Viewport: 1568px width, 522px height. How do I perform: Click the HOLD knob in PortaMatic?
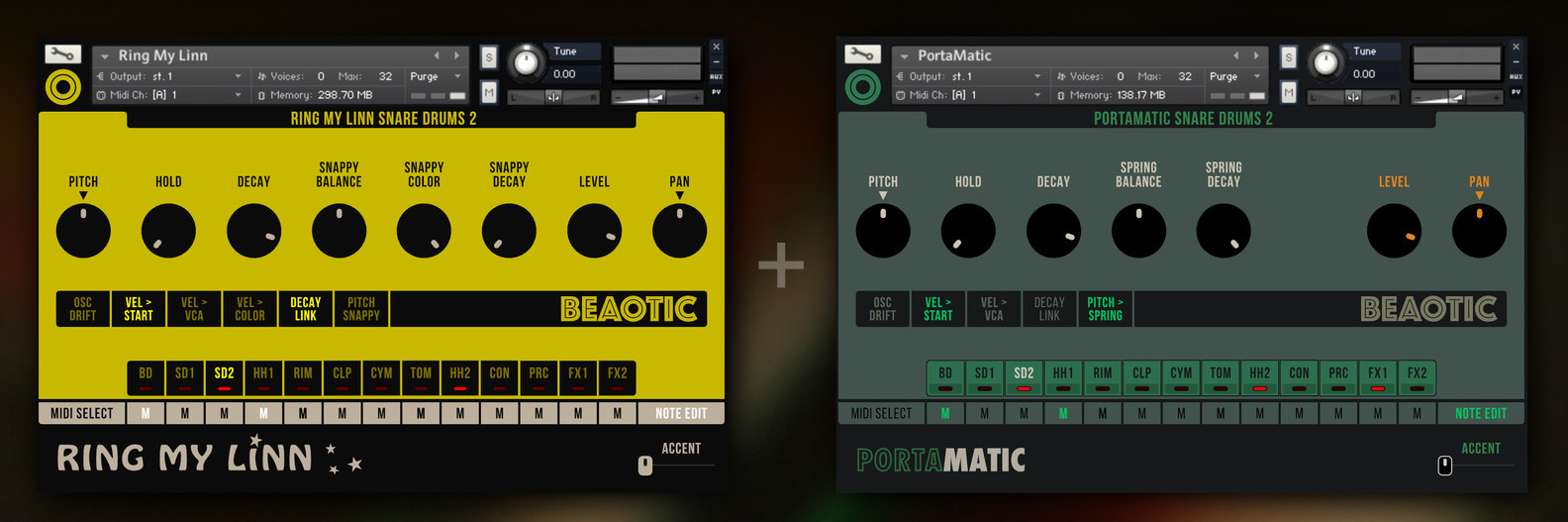[x=968, y=231]
